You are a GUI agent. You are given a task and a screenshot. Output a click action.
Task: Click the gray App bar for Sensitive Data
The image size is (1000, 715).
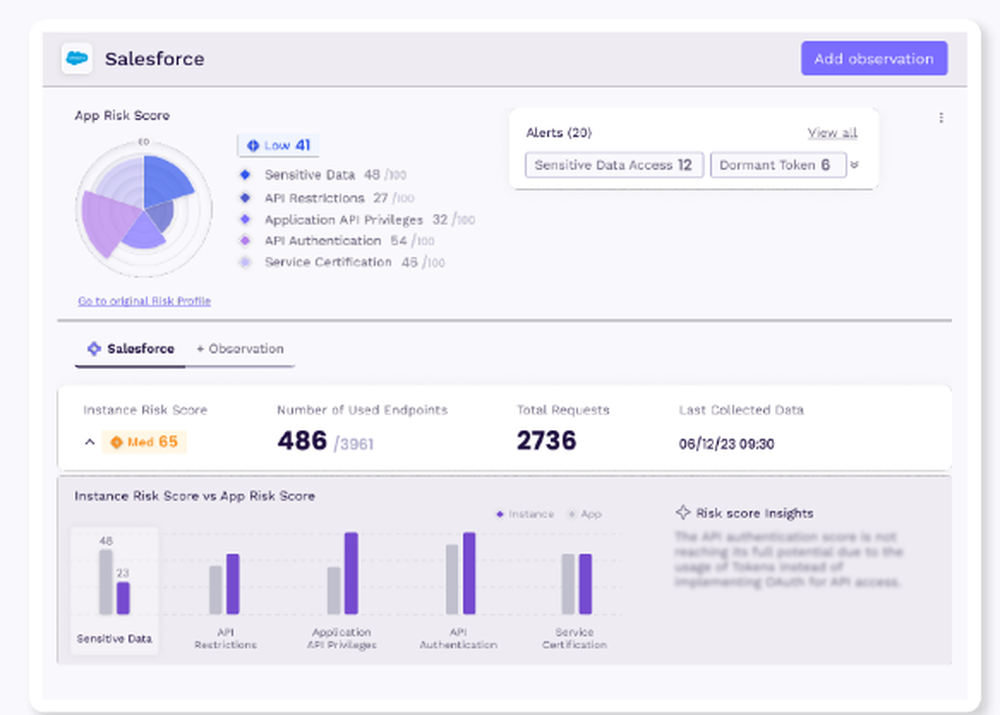click(x=106, y=582)
